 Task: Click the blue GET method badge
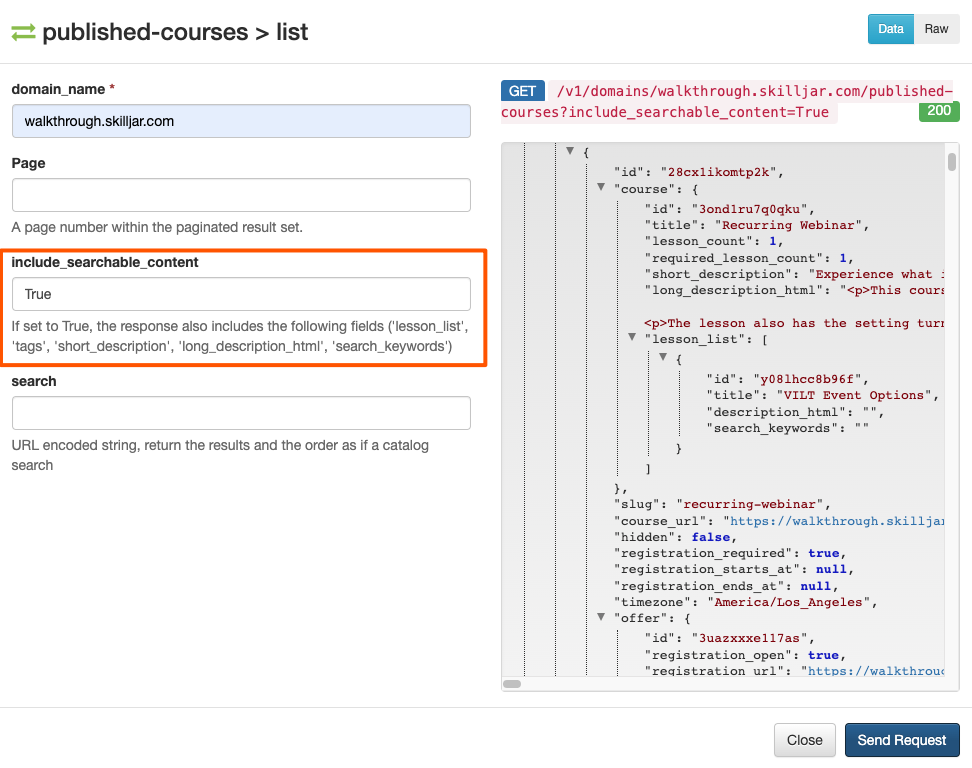click(523, 91)
